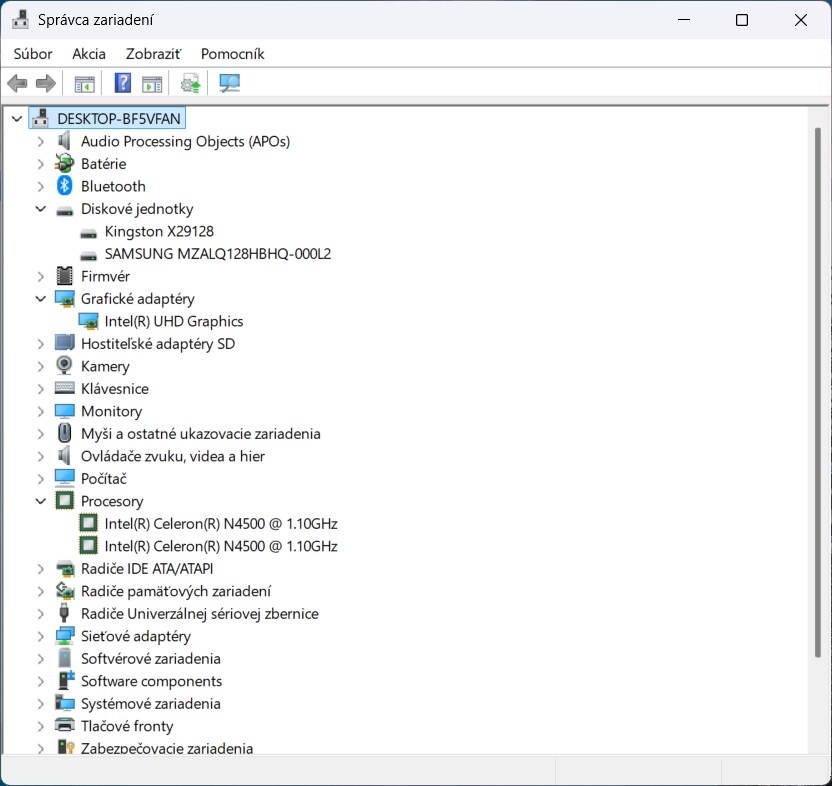
Task: Collapse the Procesory category
Action: coord(41,501)
